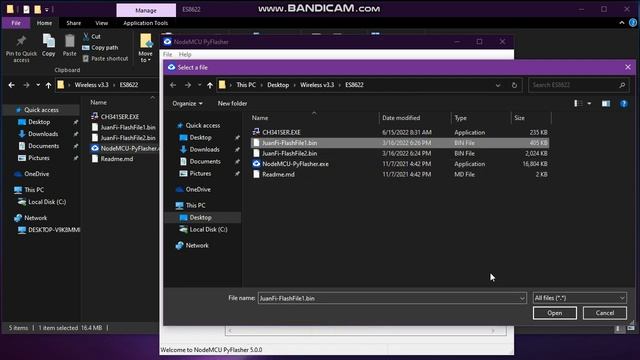Open Quick access in dialog sidebar
640x360 pixels.
202,126
